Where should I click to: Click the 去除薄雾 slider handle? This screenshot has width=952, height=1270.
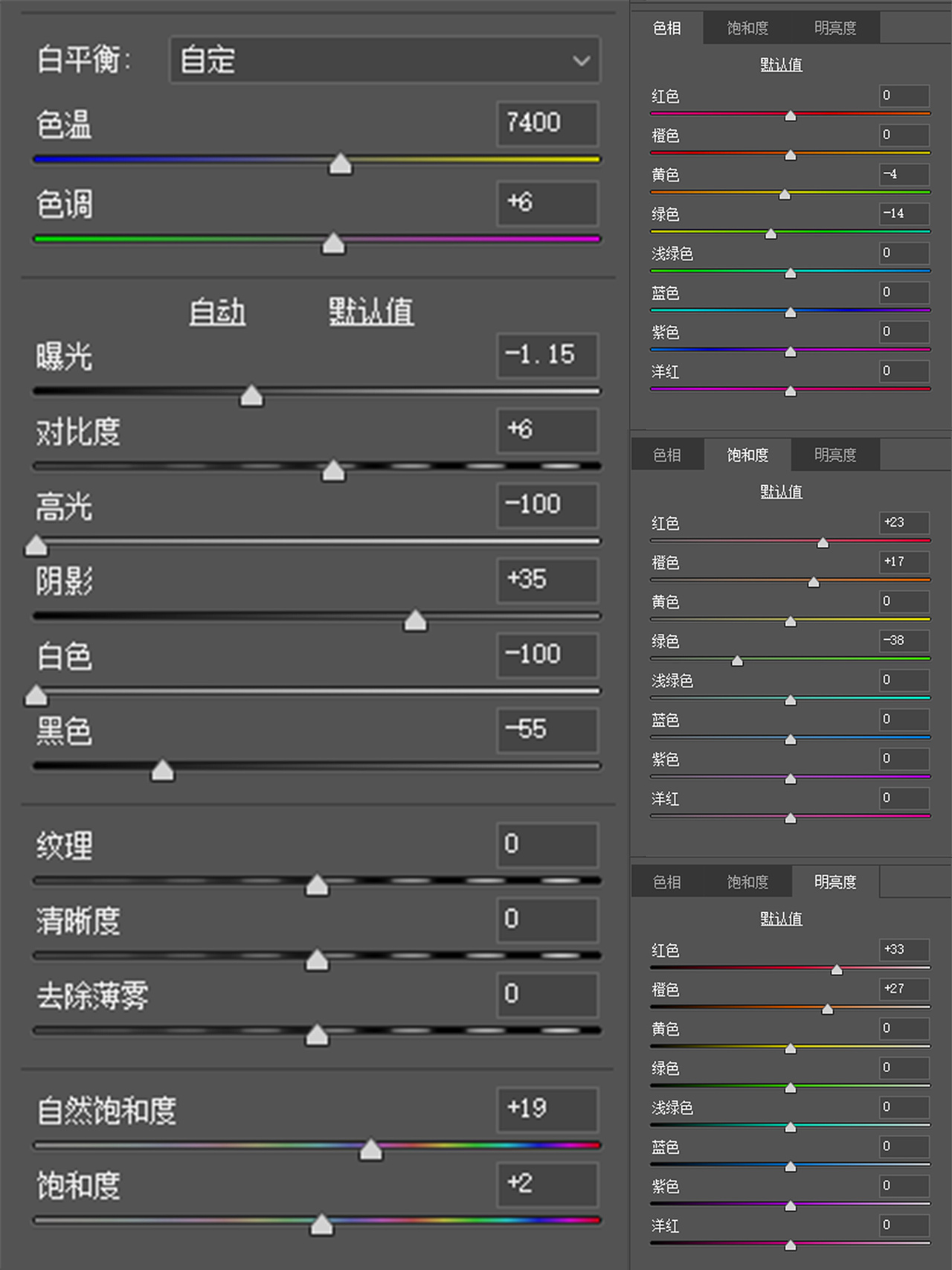click(x=317, y=1035)
